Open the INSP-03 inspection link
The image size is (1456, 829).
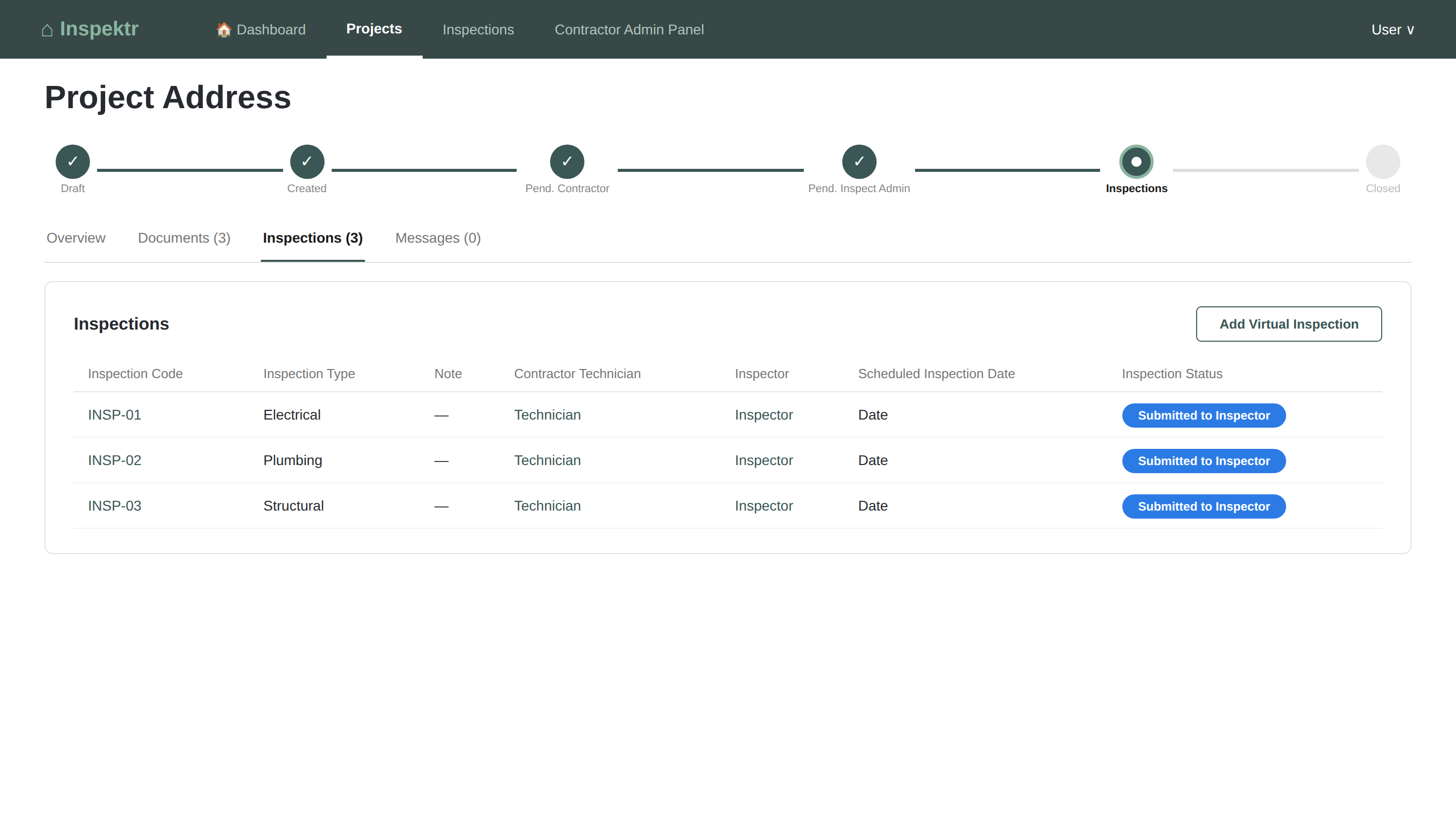pos(114,505)
